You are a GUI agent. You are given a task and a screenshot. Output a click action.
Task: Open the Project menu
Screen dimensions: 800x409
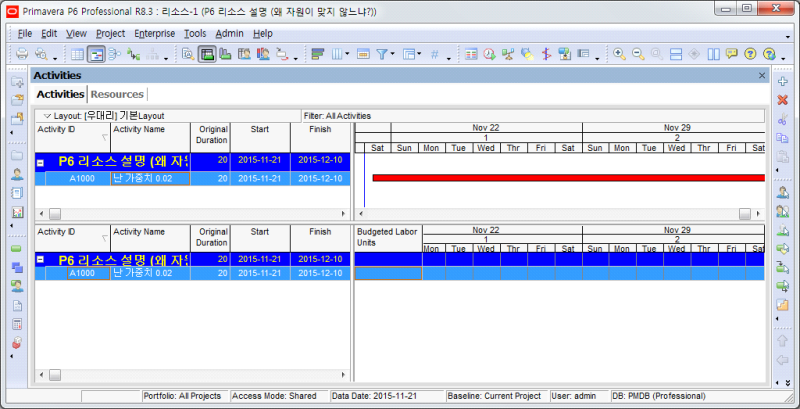(x=110, y=34)
